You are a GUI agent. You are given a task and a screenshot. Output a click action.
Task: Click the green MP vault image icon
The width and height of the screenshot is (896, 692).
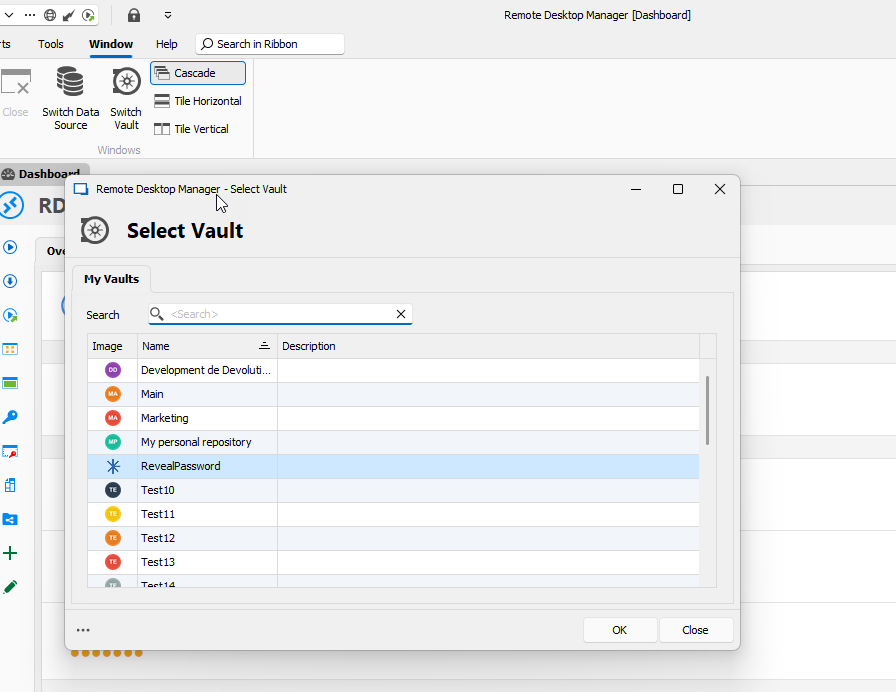[113, 442]
